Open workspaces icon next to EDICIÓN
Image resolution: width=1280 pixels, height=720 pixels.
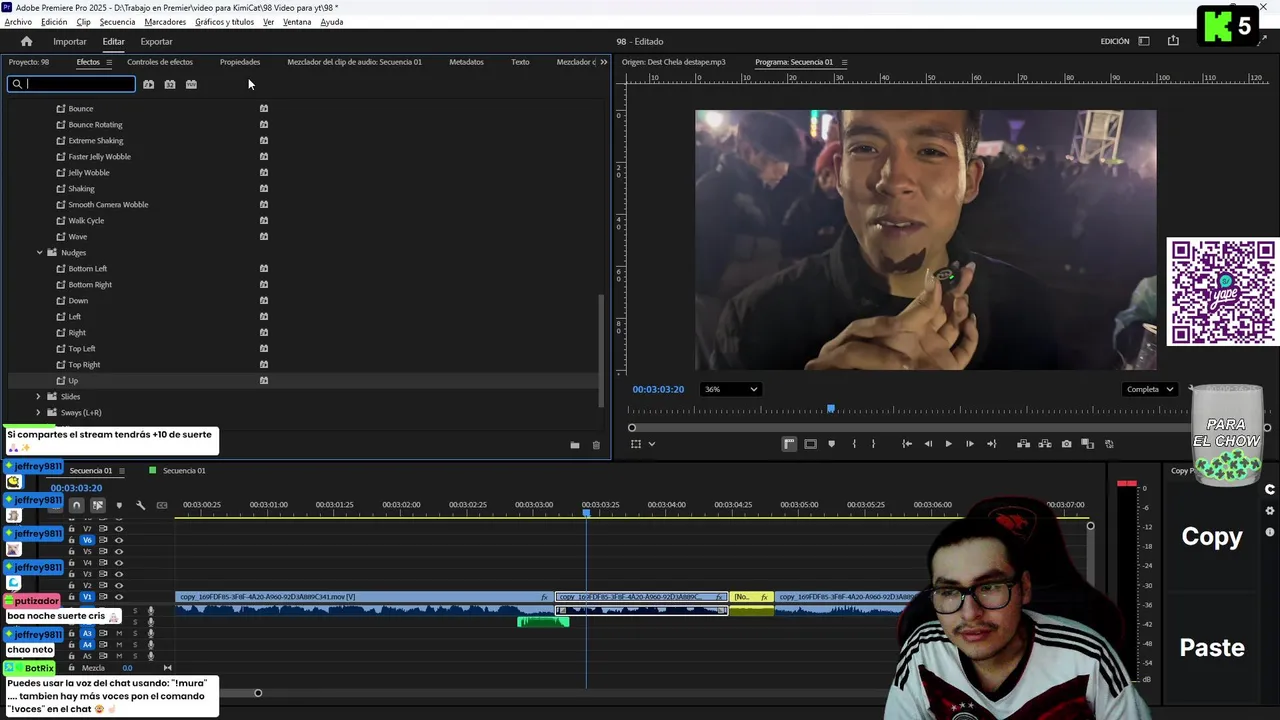[1144, 41]
